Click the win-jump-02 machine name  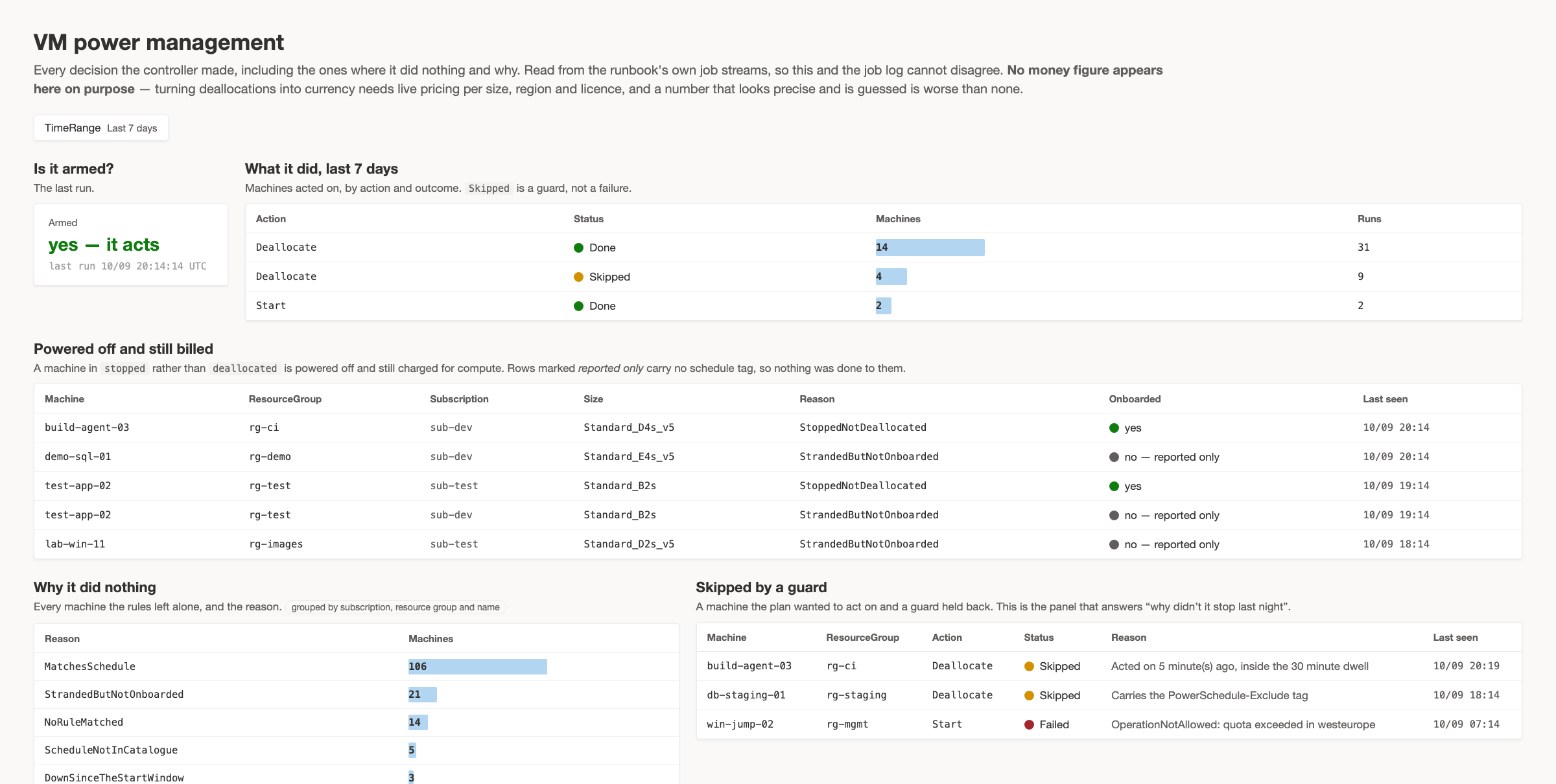740,724
